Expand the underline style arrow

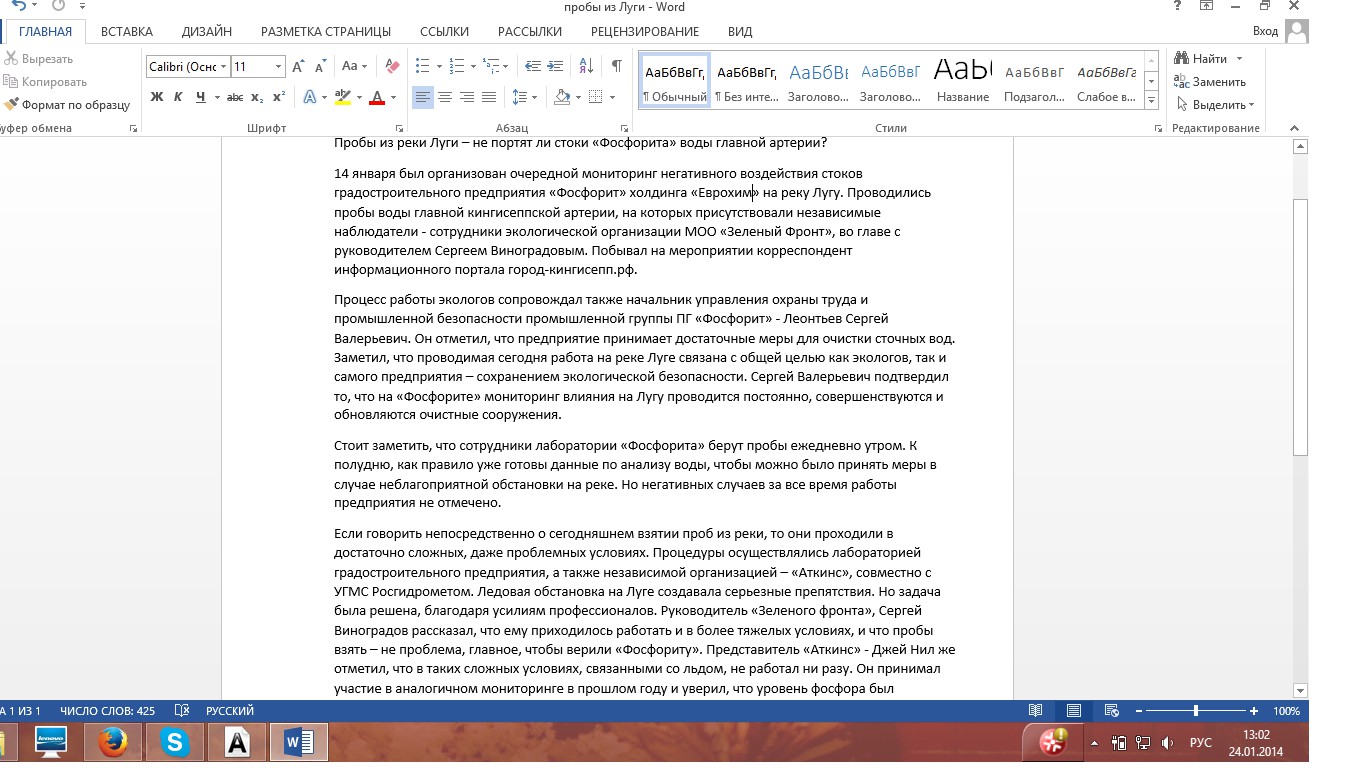(x=217, y=97)
